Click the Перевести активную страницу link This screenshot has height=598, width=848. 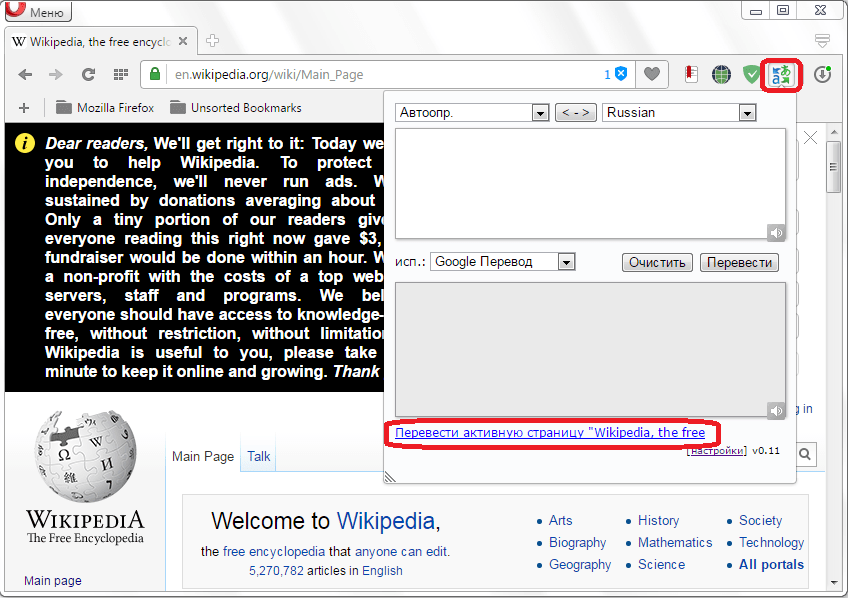[x=550, y=433]
